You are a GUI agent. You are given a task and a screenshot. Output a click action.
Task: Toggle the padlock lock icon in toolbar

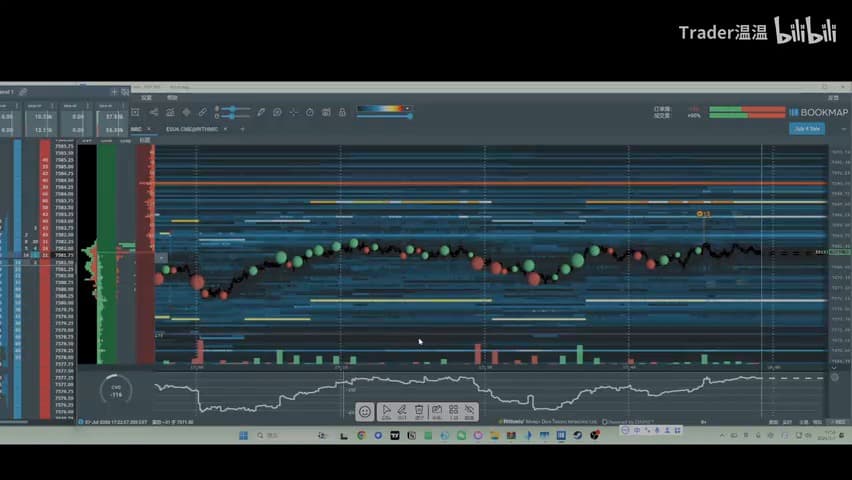(342, 112)
